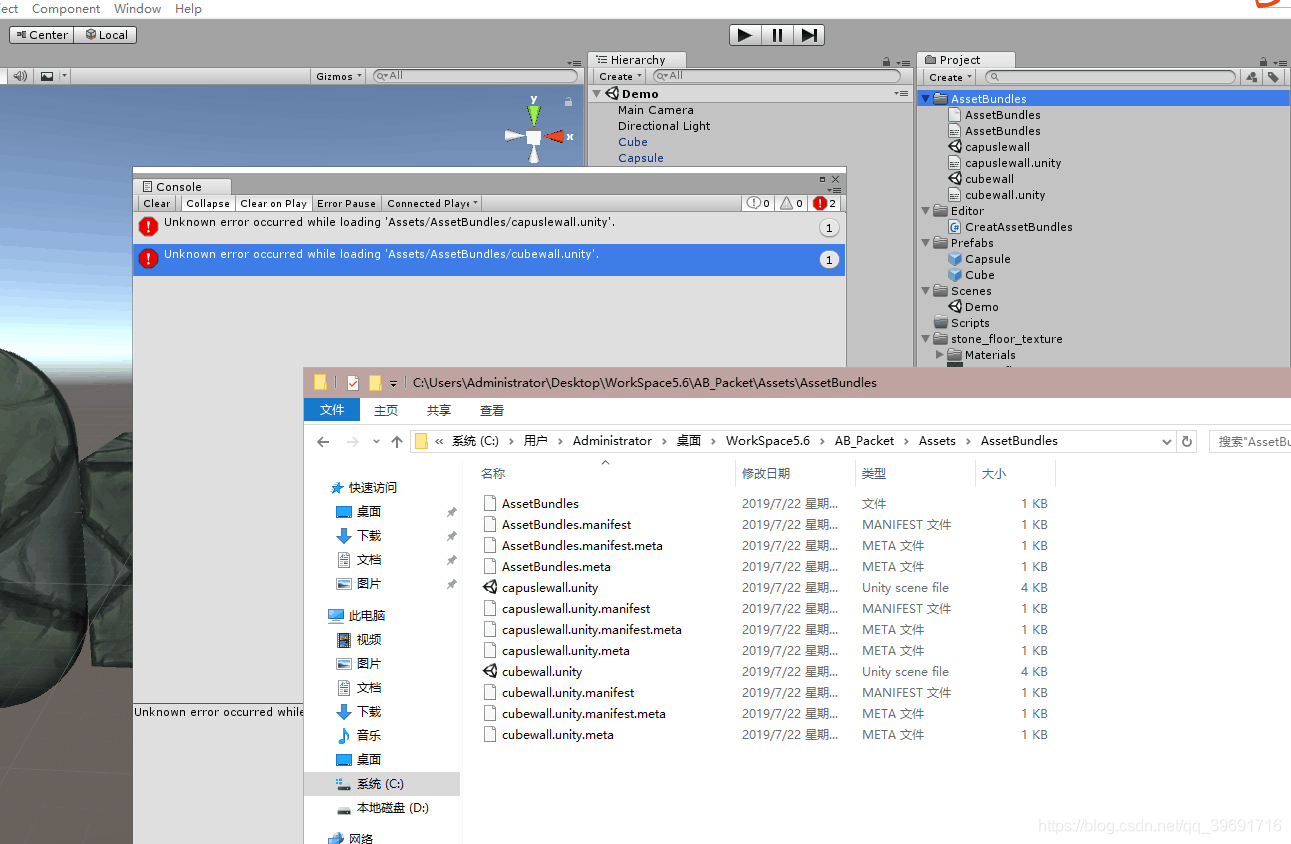Collapse the Editor folder in Project
The image size is (1291, 844).
tap(926, 211)
